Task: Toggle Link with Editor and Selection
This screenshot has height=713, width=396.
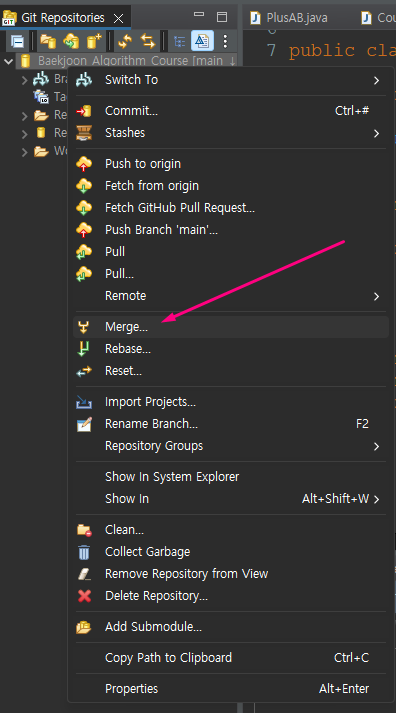Action: (x=148, y=42)
